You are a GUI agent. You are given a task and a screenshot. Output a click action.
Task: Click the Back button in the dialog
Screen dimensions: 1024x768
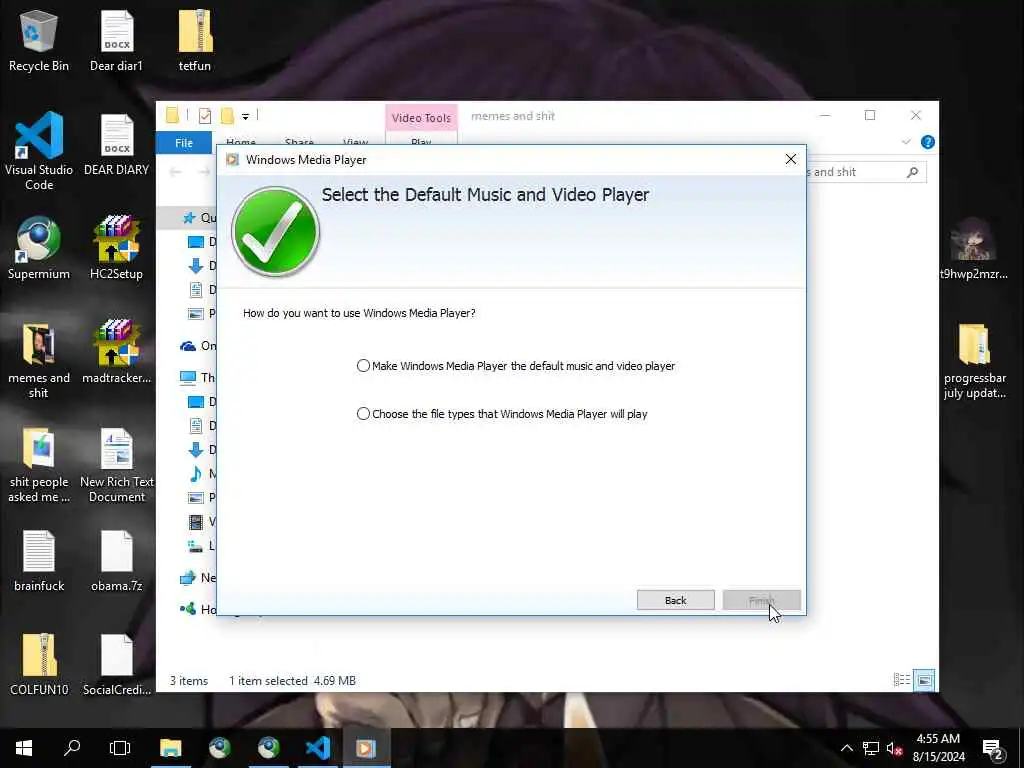pyautogui.click(x=675, y=600)
